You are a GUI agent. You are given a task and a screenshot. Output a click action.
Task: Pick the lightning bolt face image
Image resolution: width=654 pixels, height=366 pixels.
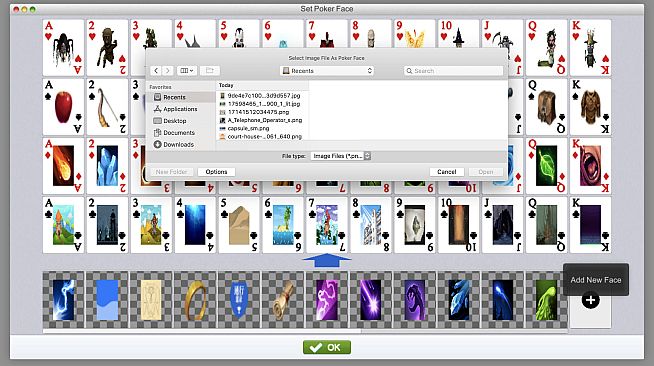click(63, 300)
